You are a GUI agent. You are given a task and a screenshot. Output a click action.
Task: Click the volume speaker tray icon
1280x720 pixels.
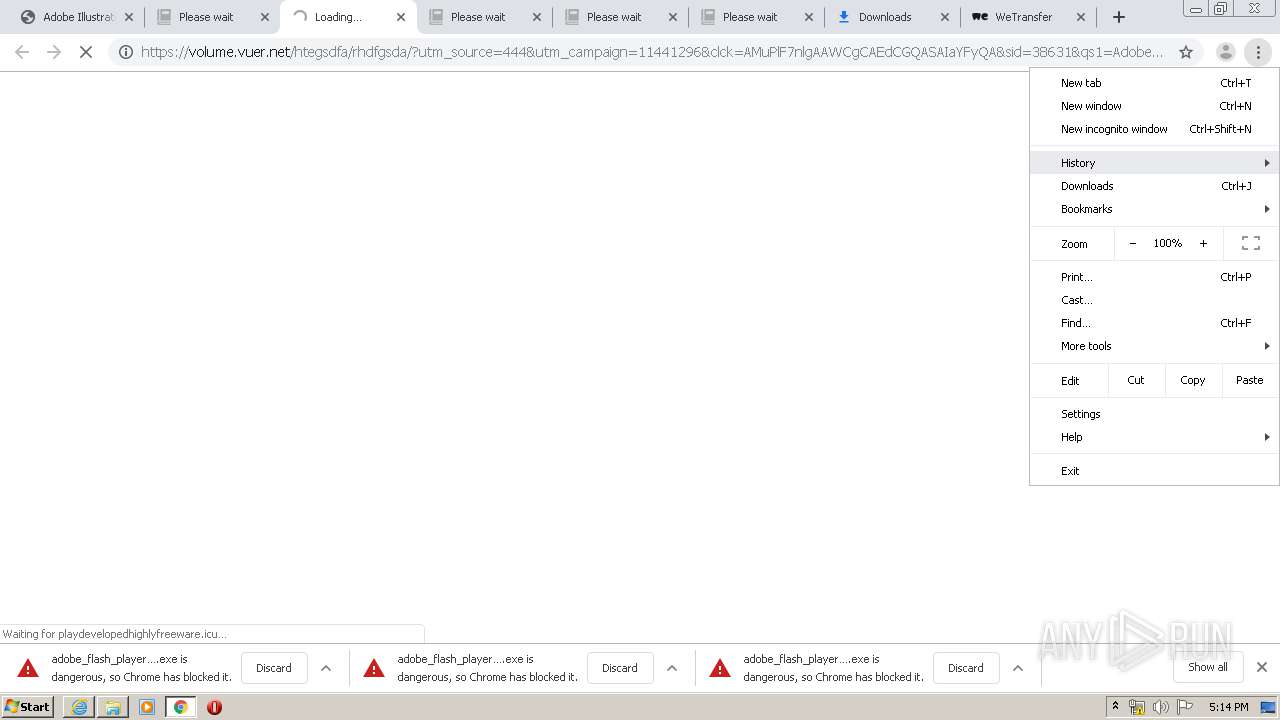1161,707
